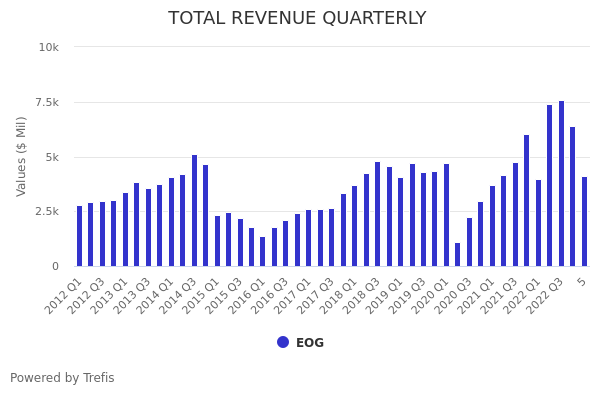Select the 2016 Q1 revenue bar
The image size is (600, 400).
[x=263, y=252]
